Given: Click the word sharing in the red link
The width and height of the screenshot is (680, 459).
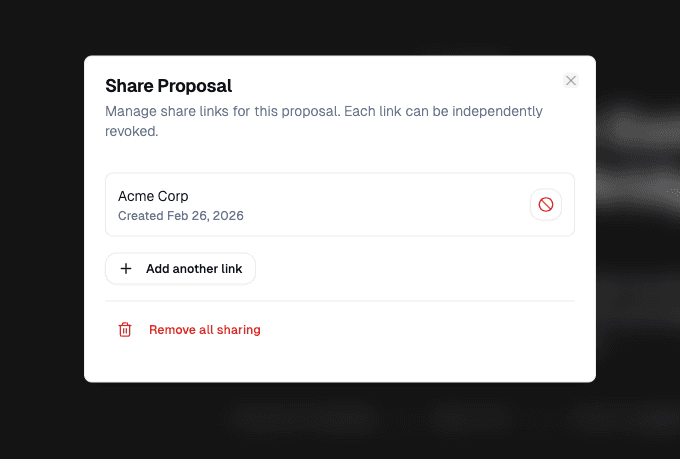Looking at the screenshot, I should 237,329.
